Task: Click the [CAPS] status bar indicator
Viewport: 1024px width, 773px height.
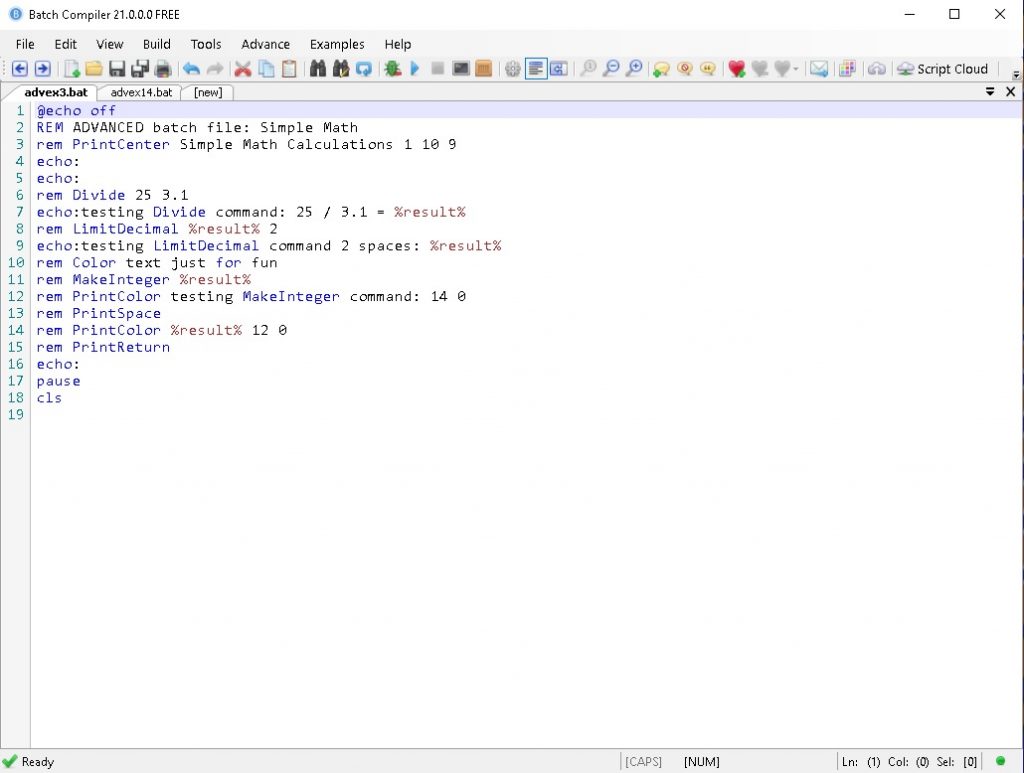Action: coord(643,762)
